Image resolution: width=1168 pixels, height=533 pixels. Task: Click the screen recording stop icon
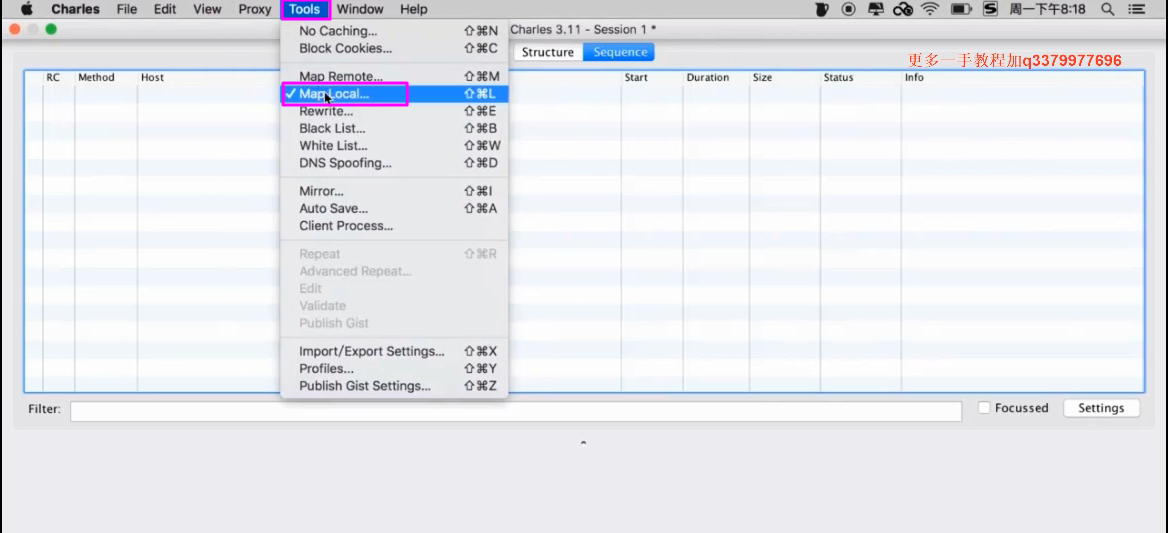point(849,9)
